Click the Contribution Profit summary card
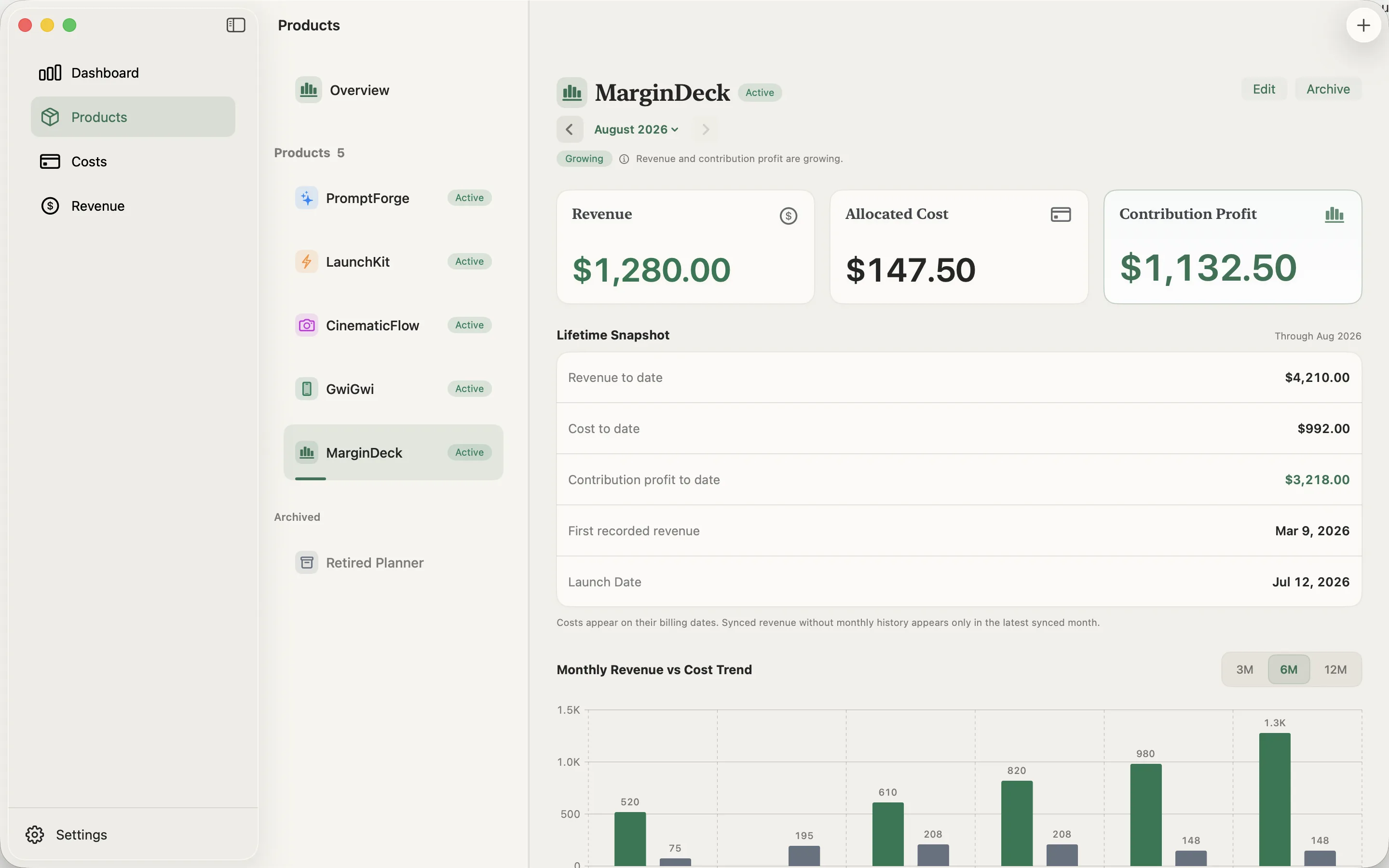Viewport: 1389px width, 868px height. coord(1232,247)
